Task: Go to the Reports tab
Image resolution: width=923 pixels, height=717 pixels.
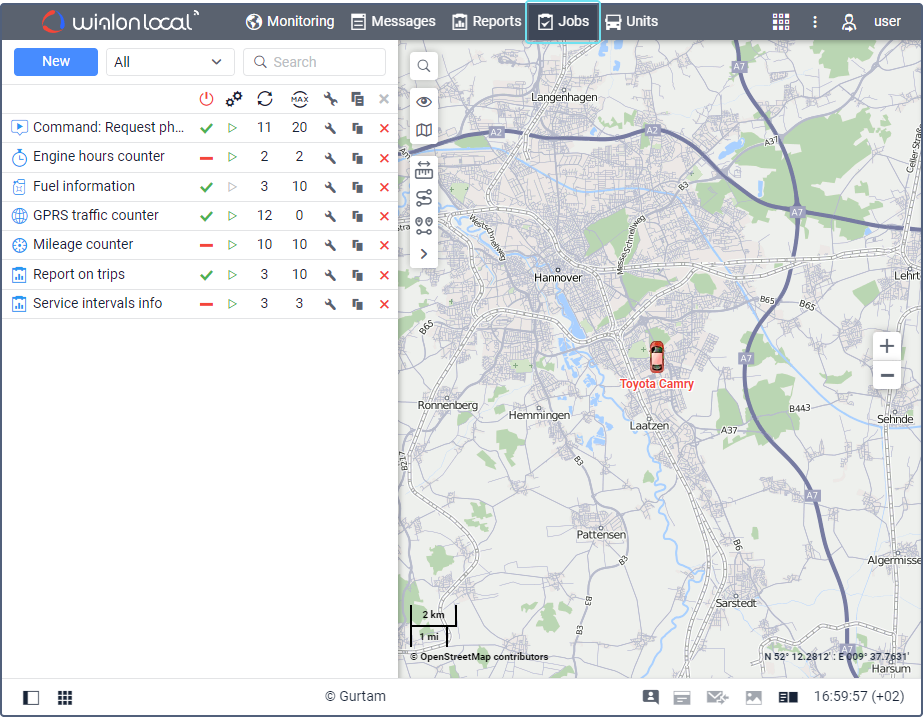Action: [x=487, y=22]
